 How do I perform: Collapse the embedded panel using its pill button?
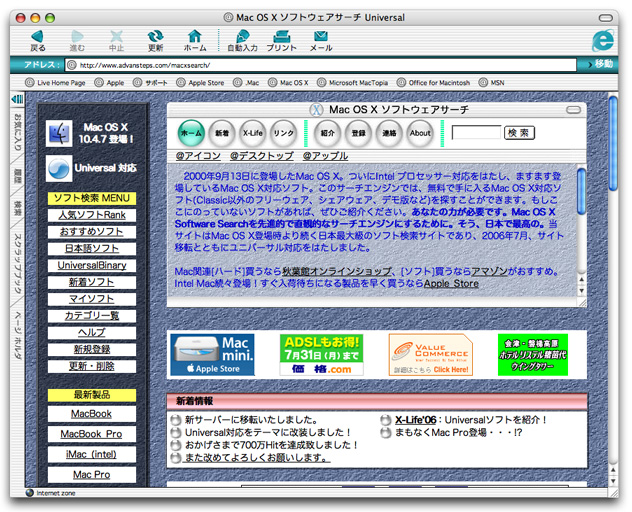573,109
